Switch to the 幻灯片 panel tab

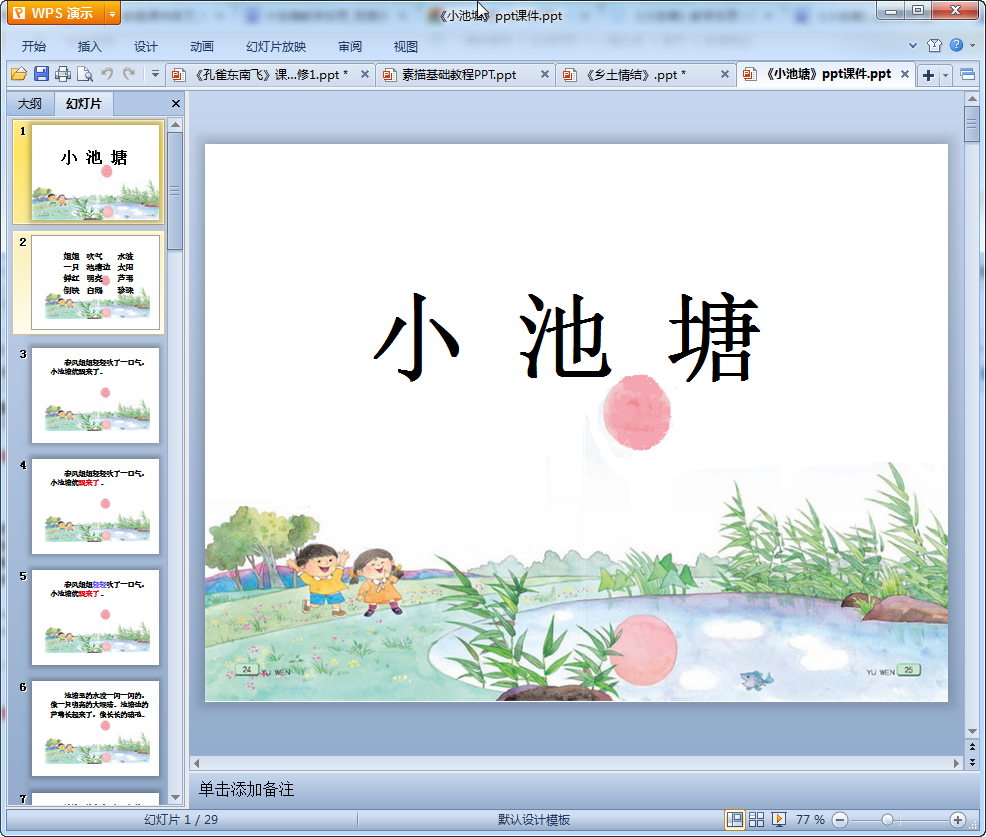coord(84,104)
